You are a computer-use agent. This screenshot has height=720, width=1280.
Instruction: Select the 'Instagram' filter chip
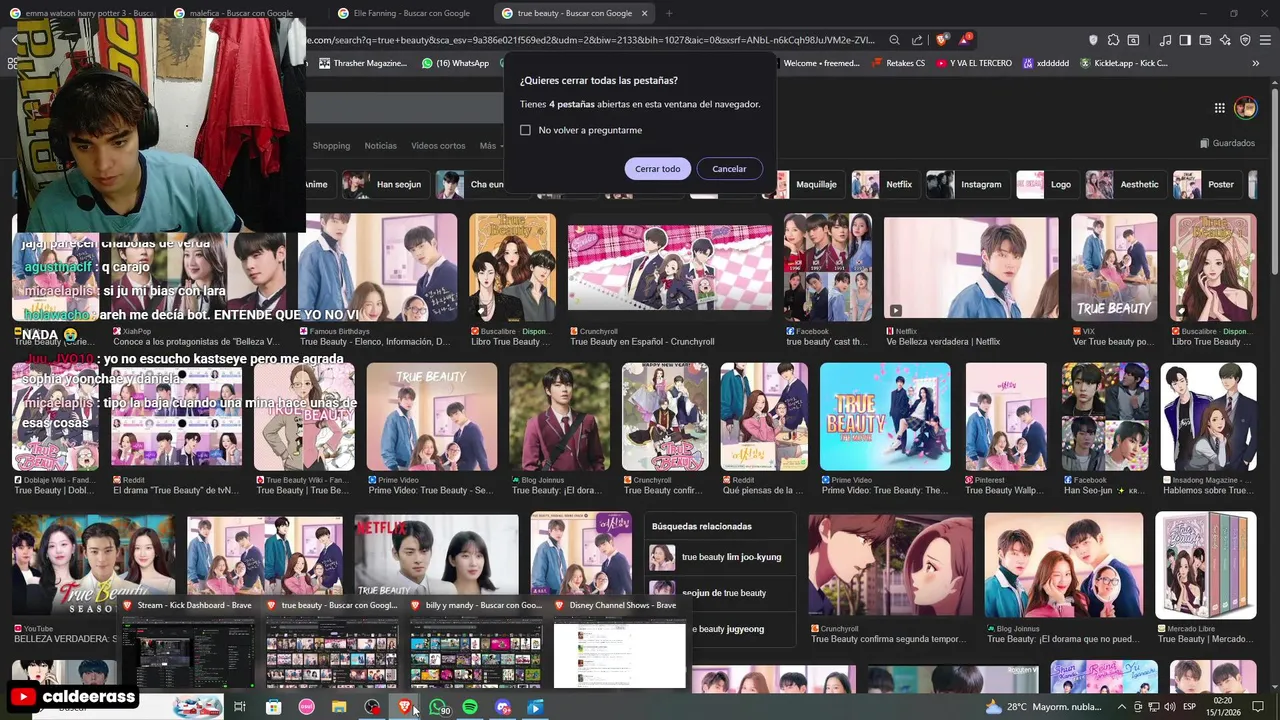(x=966, y=184)
